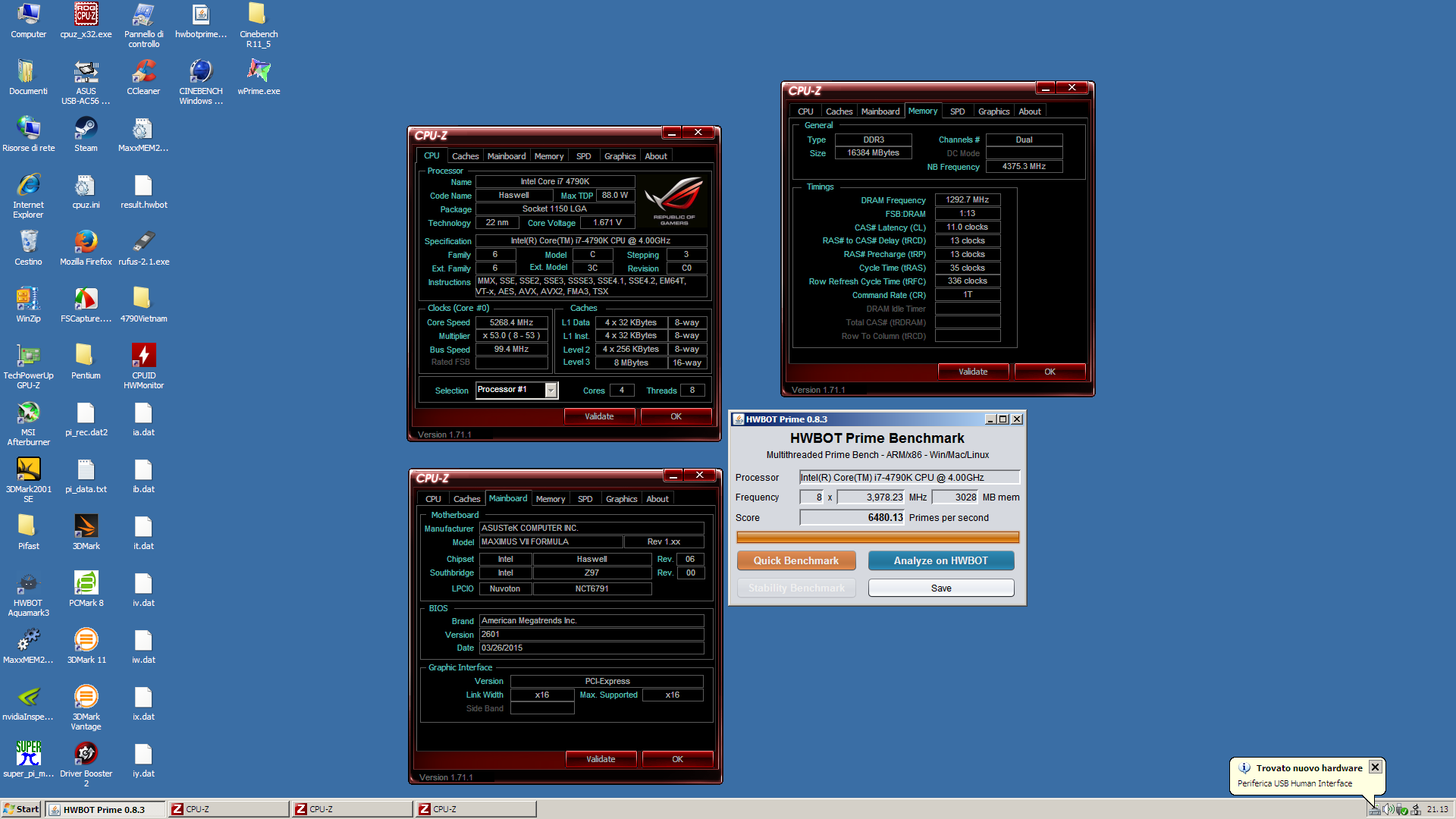Switch to CPU tab in Memory CPU-Z window
This screenshot has width=1456, height=819.
click(x=805, y=111)
